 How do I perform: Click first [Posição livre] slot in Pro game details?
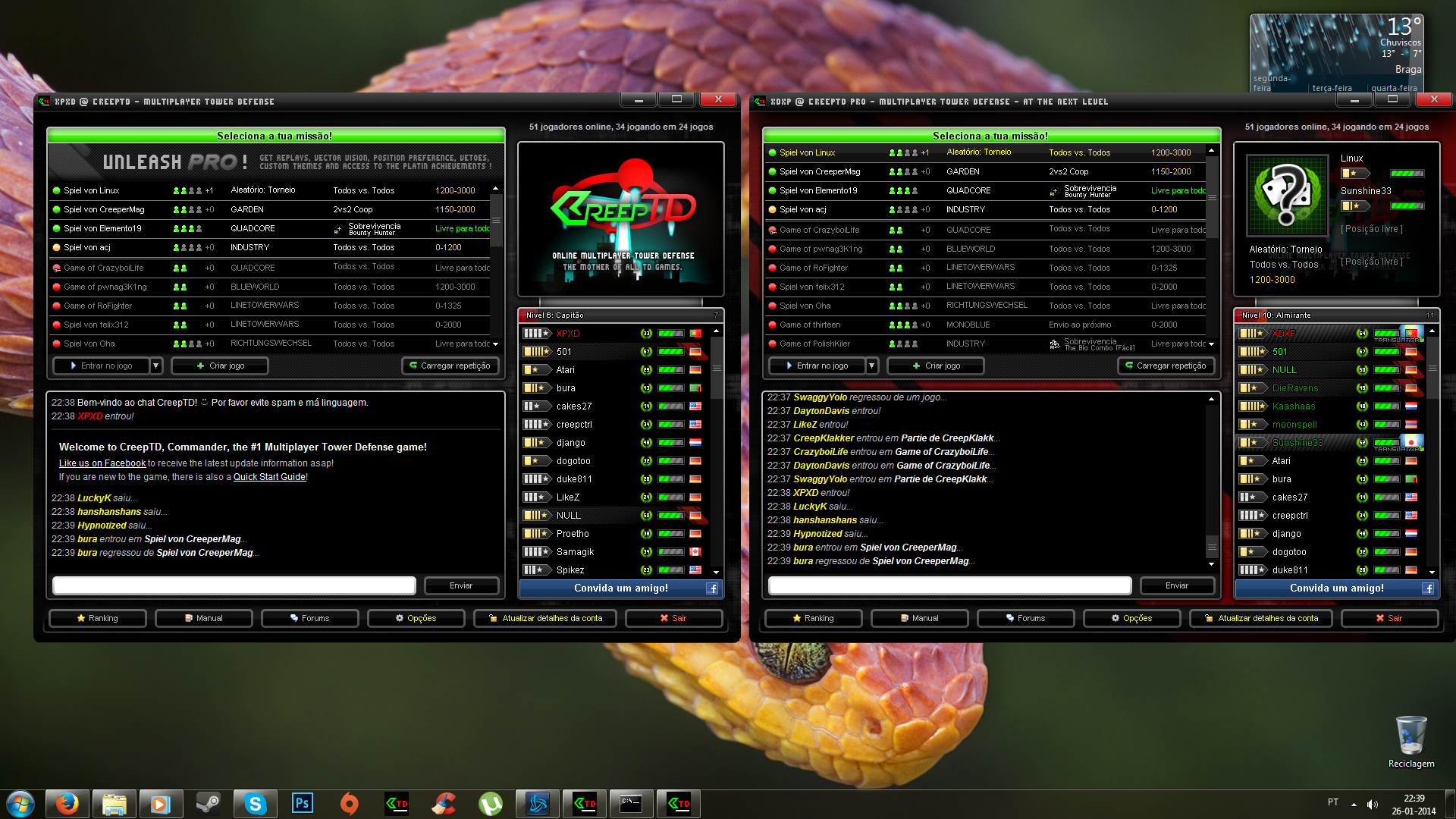[1372, 229]
